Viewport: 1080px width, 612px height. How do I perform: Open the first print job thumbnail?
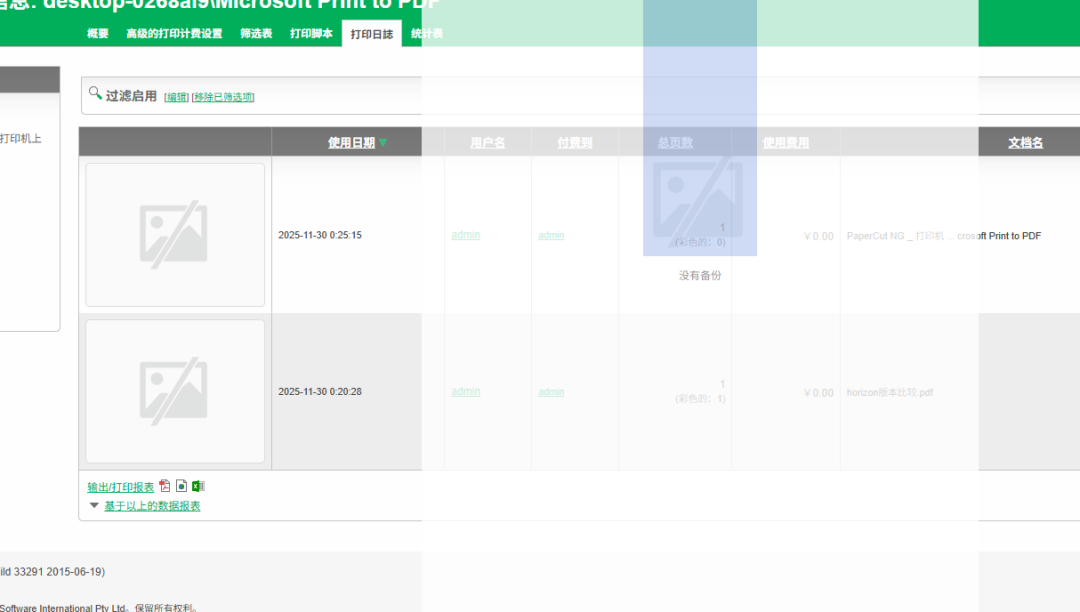point(175,234)
